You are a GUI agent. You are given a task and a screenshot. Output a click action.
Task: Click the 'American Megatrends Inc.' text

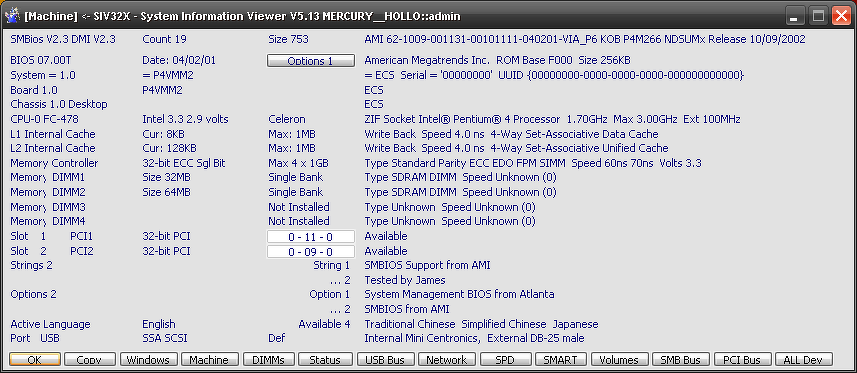pyautogui.click(x=427, y=60)
